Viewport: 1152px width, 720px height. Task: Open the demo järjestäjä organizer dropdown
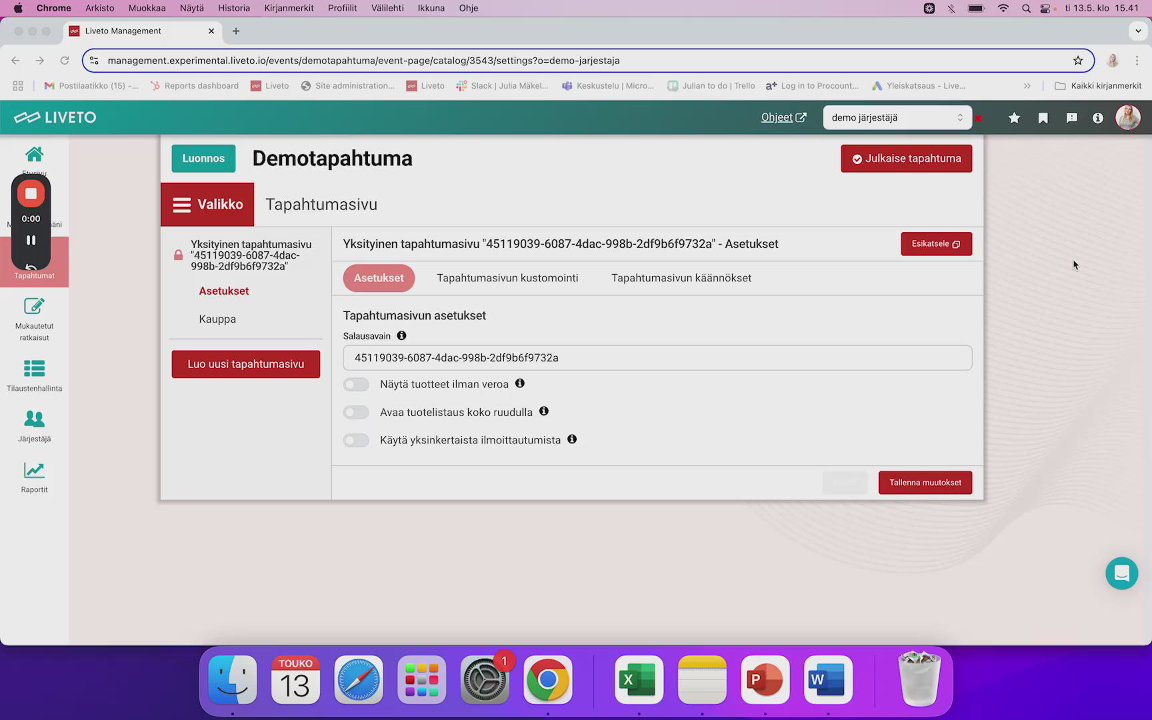897,118
